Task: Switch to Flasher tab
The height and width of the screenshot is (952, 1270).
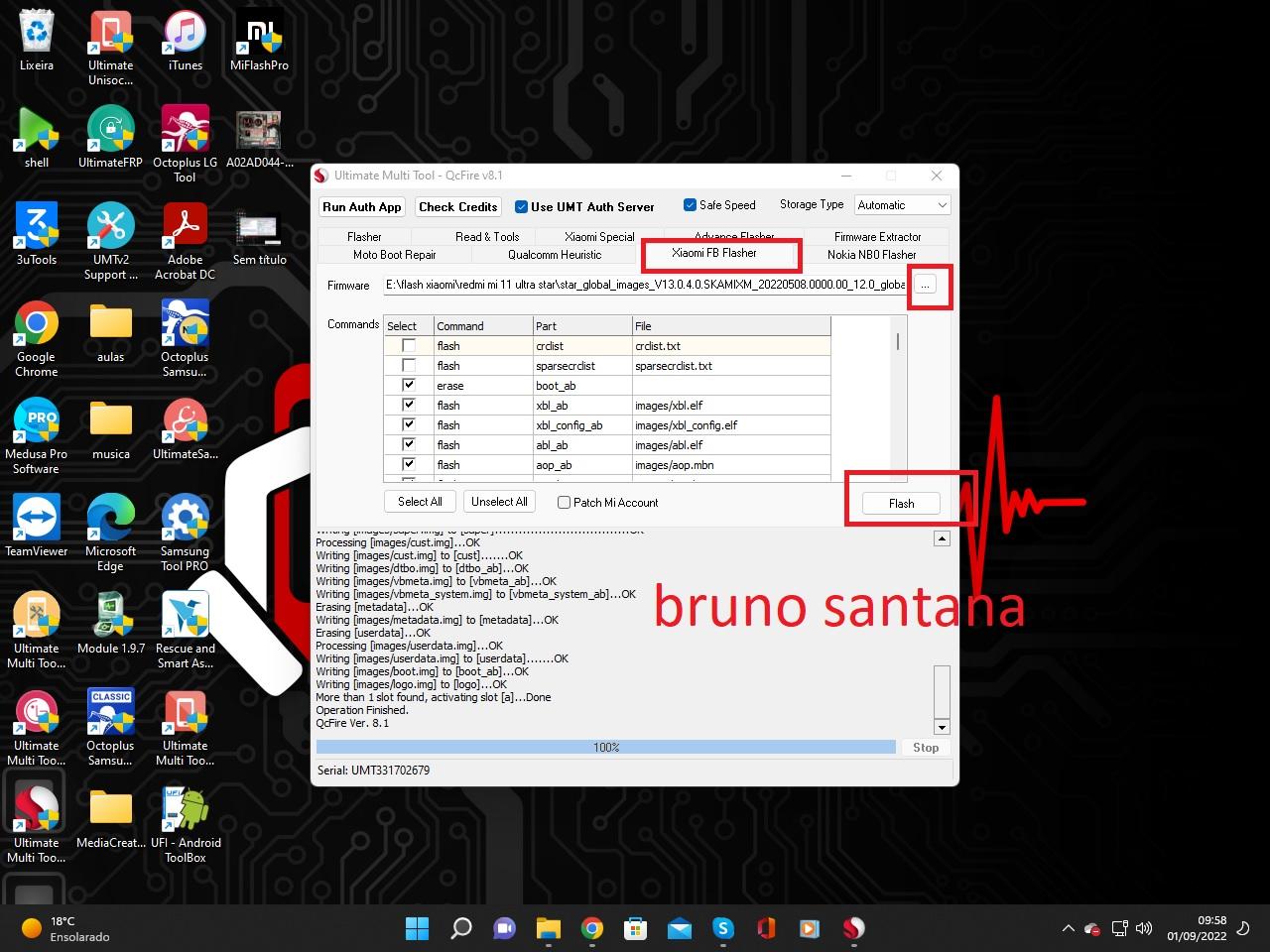Action: pos(364,237)
